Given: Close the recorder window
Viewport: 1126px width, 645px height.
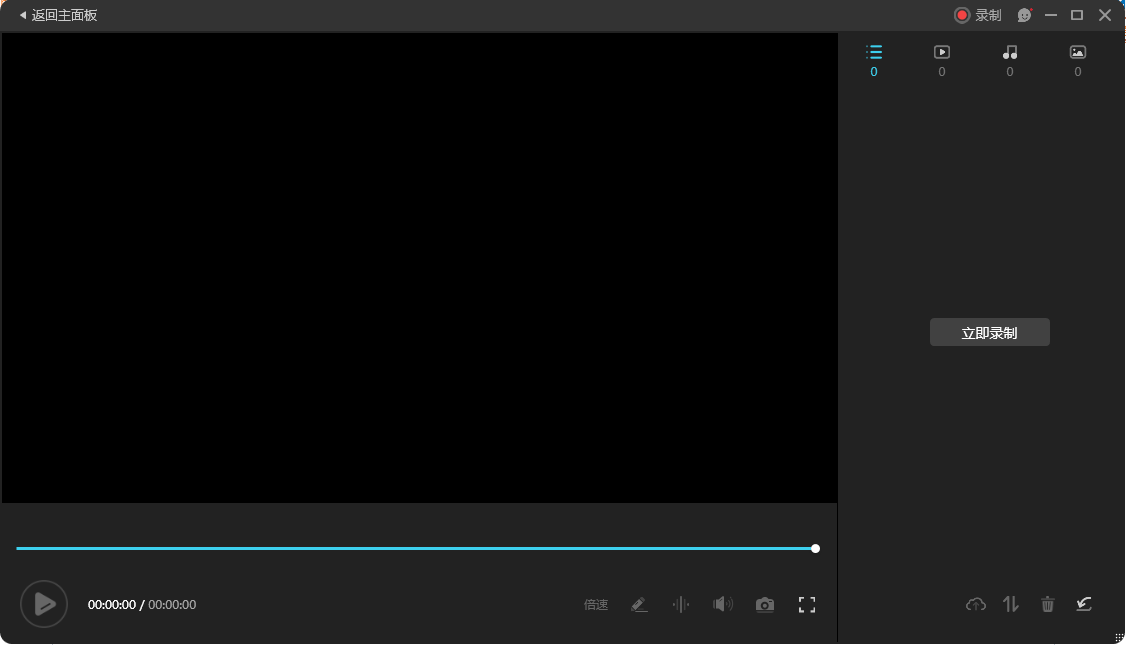Looking at the screenshot, I should [x=1105, y=15].
